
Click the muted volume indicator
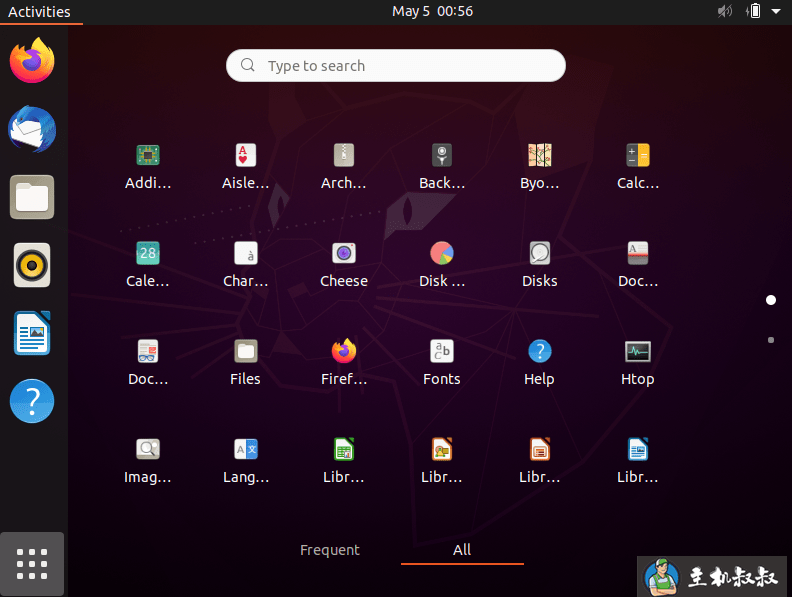[725, 11]
